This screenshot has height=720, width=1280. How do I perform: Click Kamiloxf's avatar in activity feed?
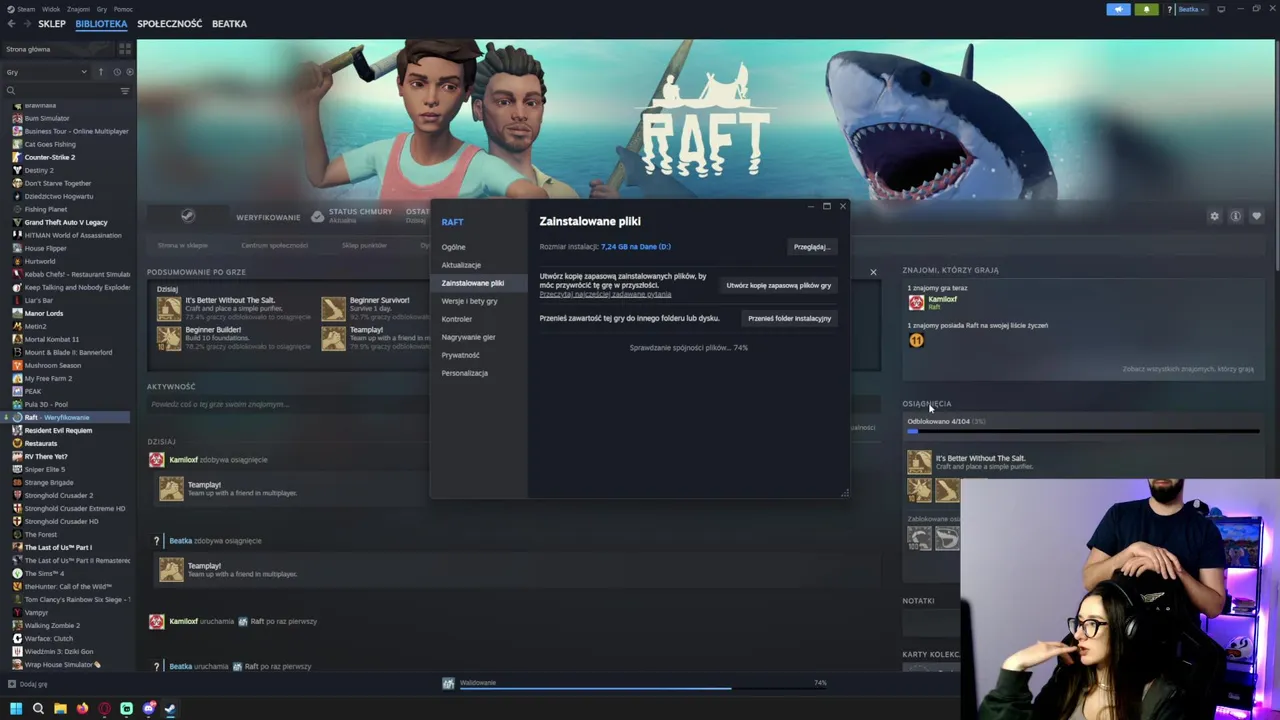(156, 459)
